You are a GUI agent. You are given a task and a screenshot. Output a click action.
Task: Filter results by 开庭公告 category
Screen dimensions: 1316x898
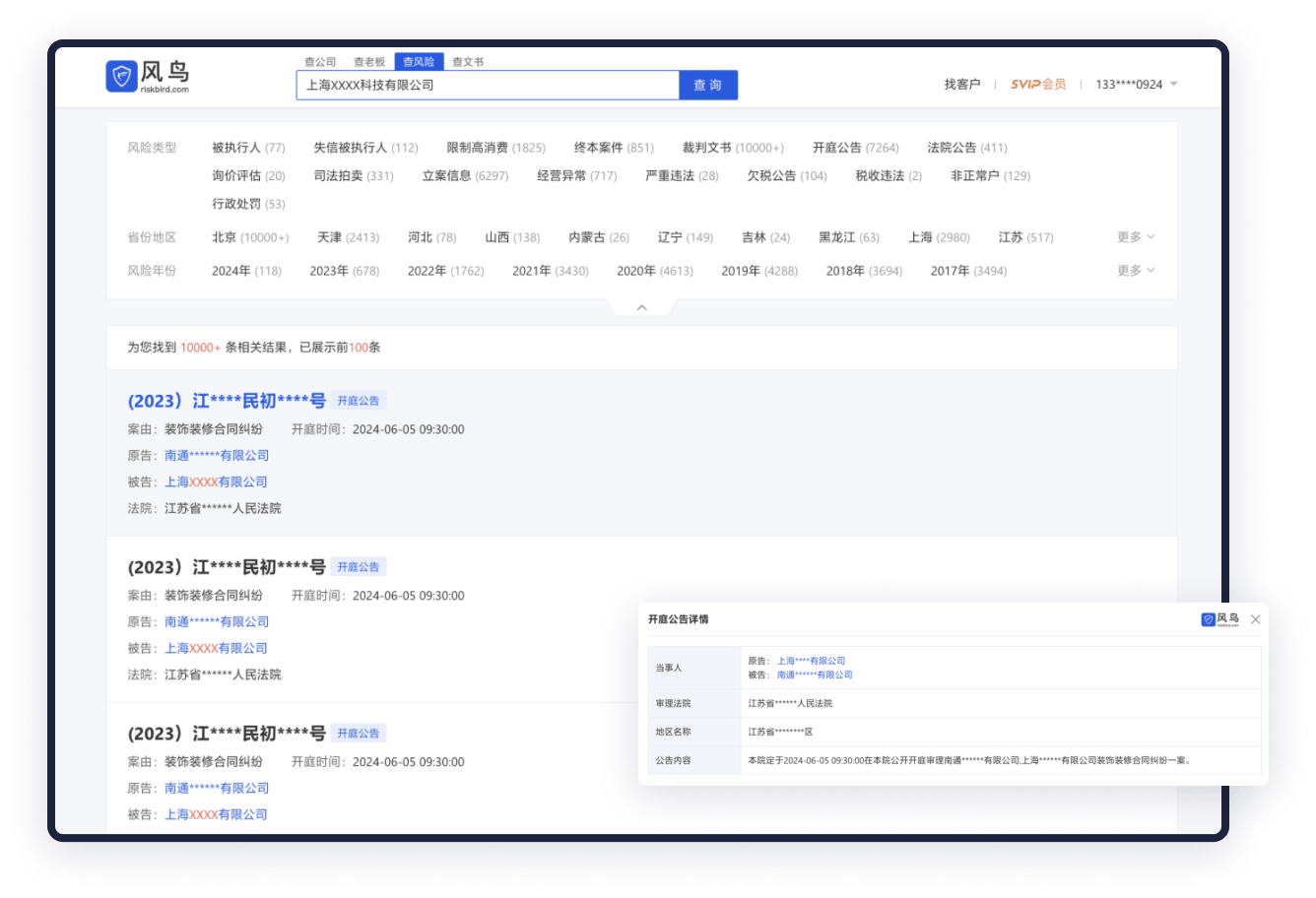point(855,148)
